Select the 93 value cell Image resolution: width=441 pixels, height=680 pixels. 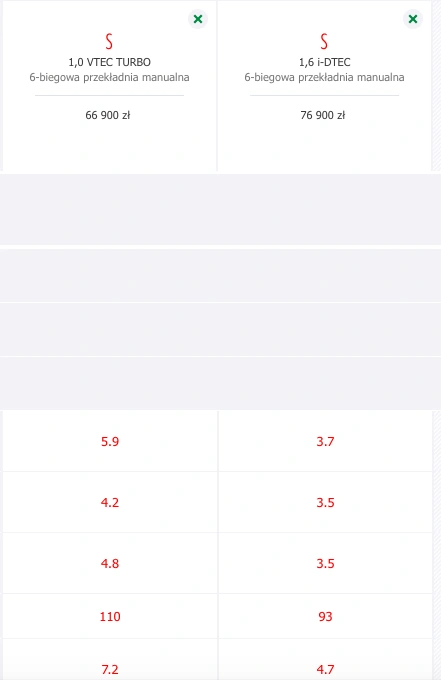325,616
